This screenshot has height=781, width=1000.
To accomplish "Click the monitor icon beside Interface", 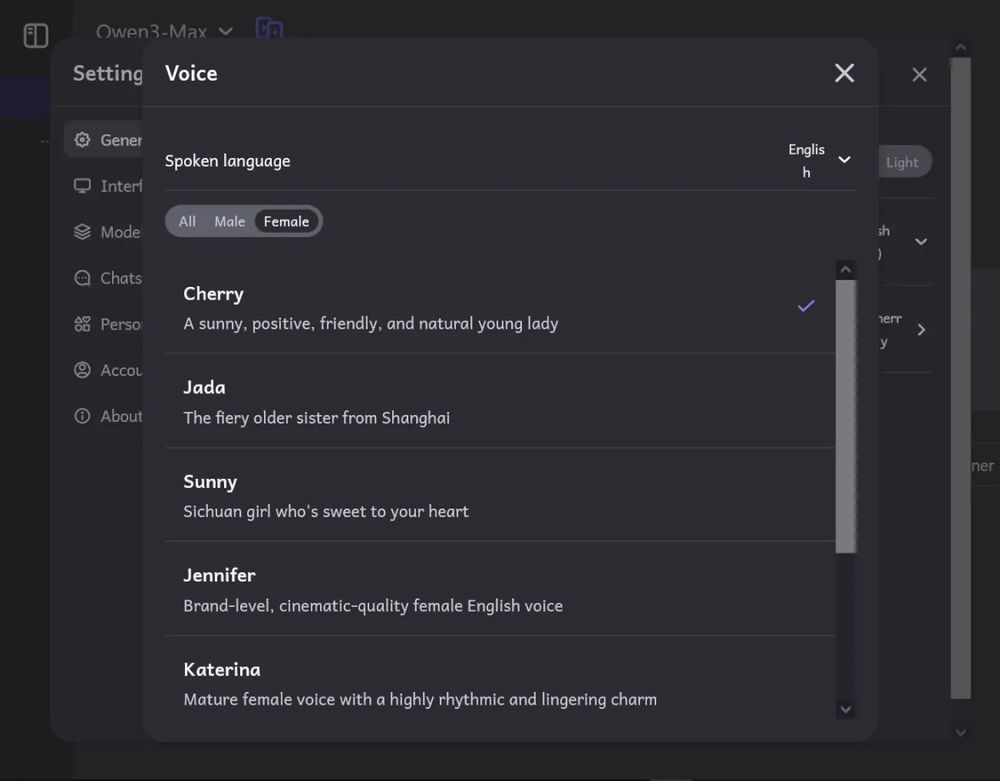I will tap(82, 186).
